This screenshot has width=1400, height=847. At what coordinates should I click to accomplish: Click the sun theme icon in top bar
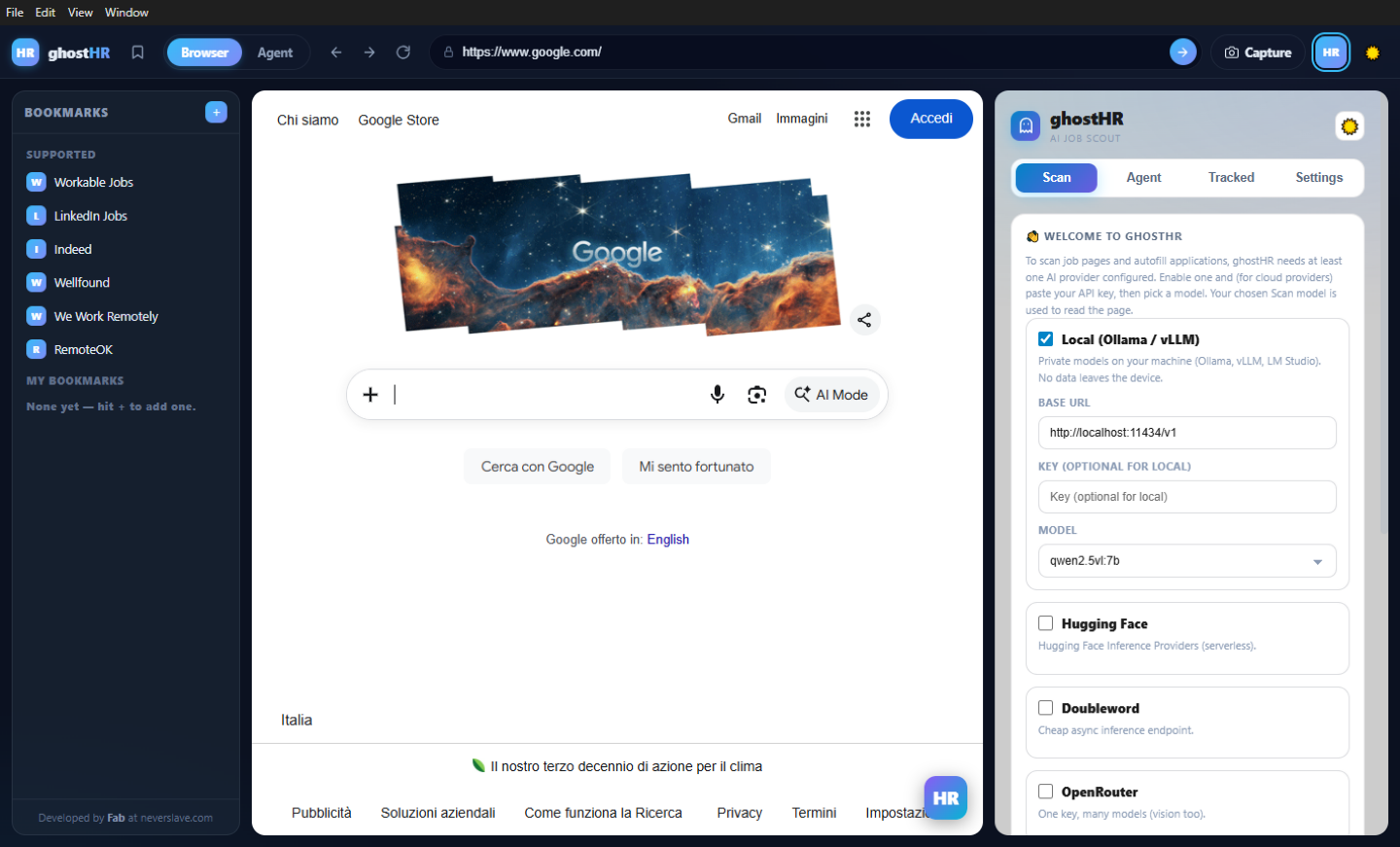1373,53
